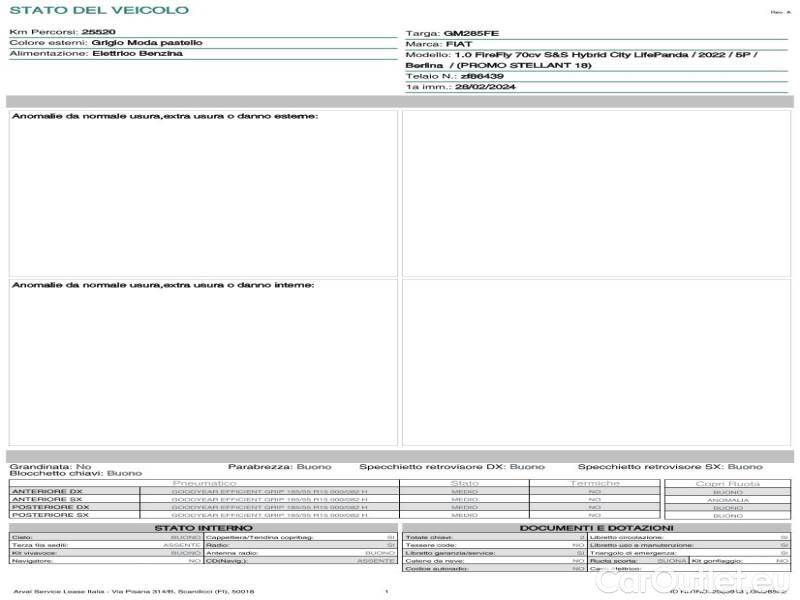Click the Copri Ruota column header

[x=727, y=484]
